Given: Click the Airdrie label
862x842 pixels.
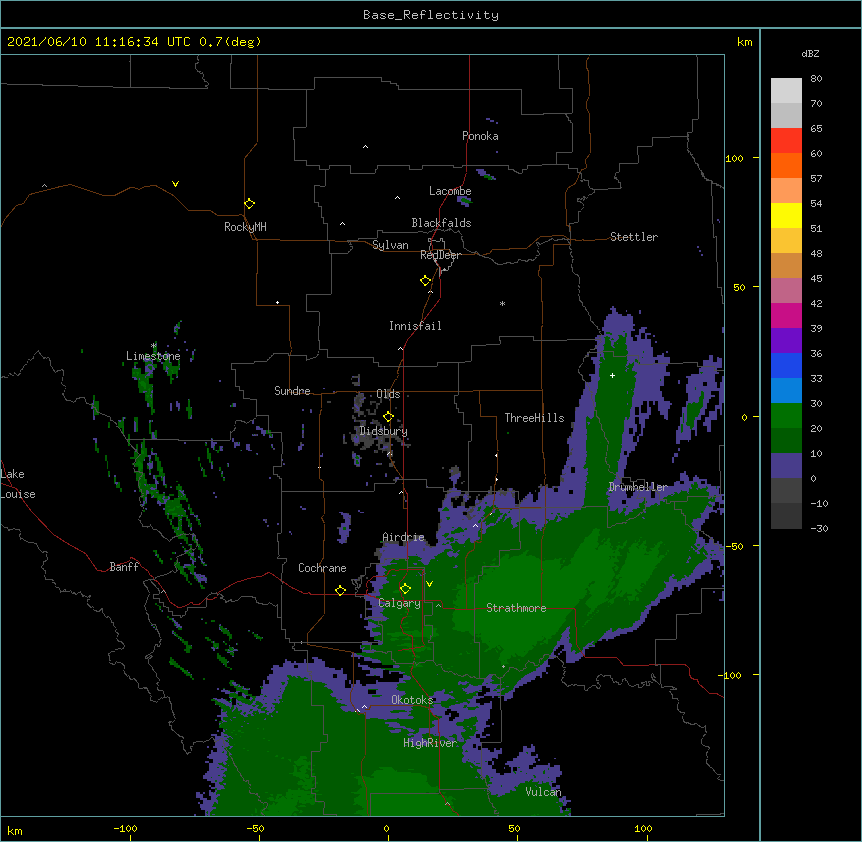Looking at the screenshot, I should [x=404, y=537].
